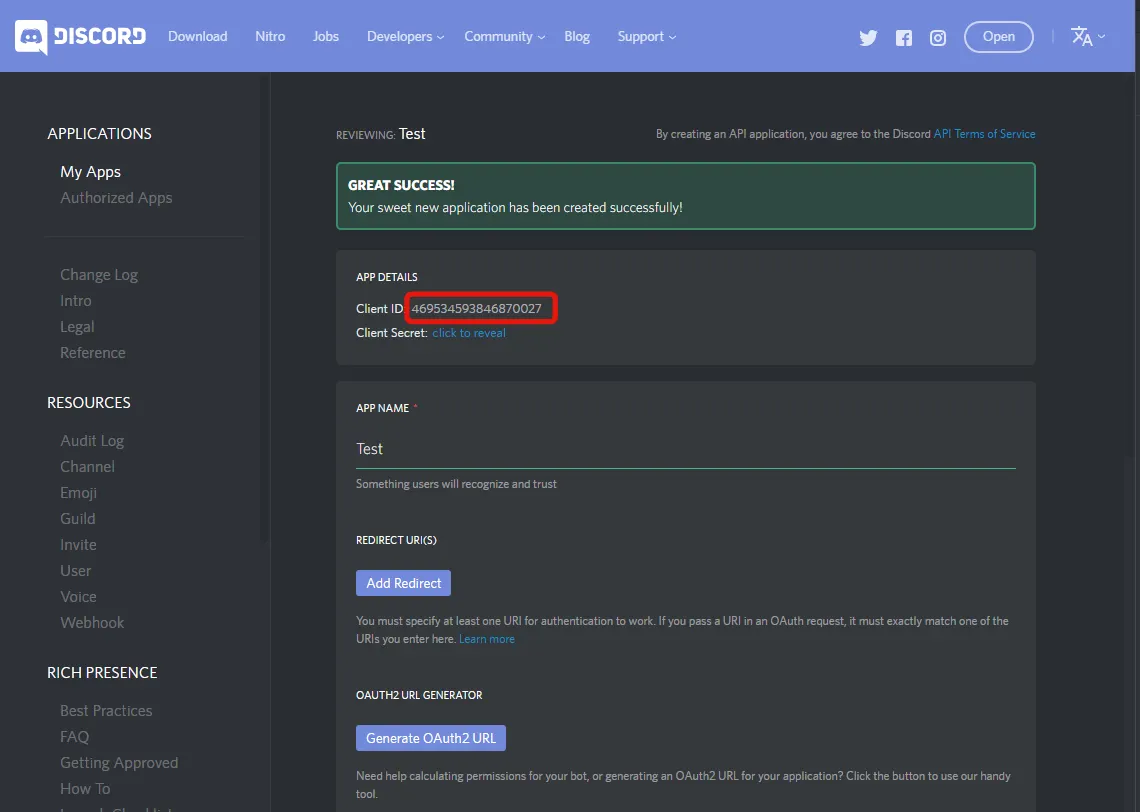Open Authorized Apps in sidebar
This screenshot has height=812, width=1140.
click(x=116, y=198)
